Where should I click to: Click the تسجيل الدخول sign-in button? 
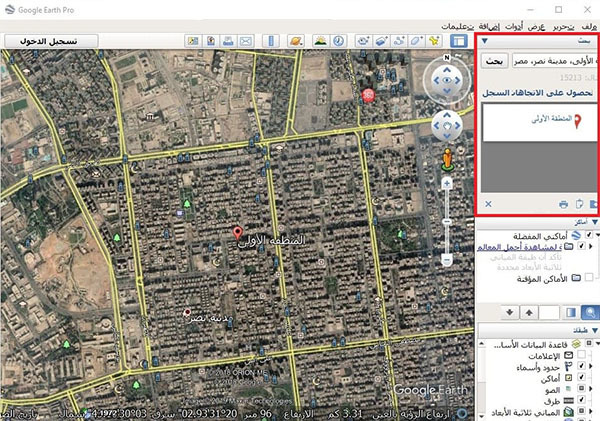pyautogui.click(x=51, y=41)
